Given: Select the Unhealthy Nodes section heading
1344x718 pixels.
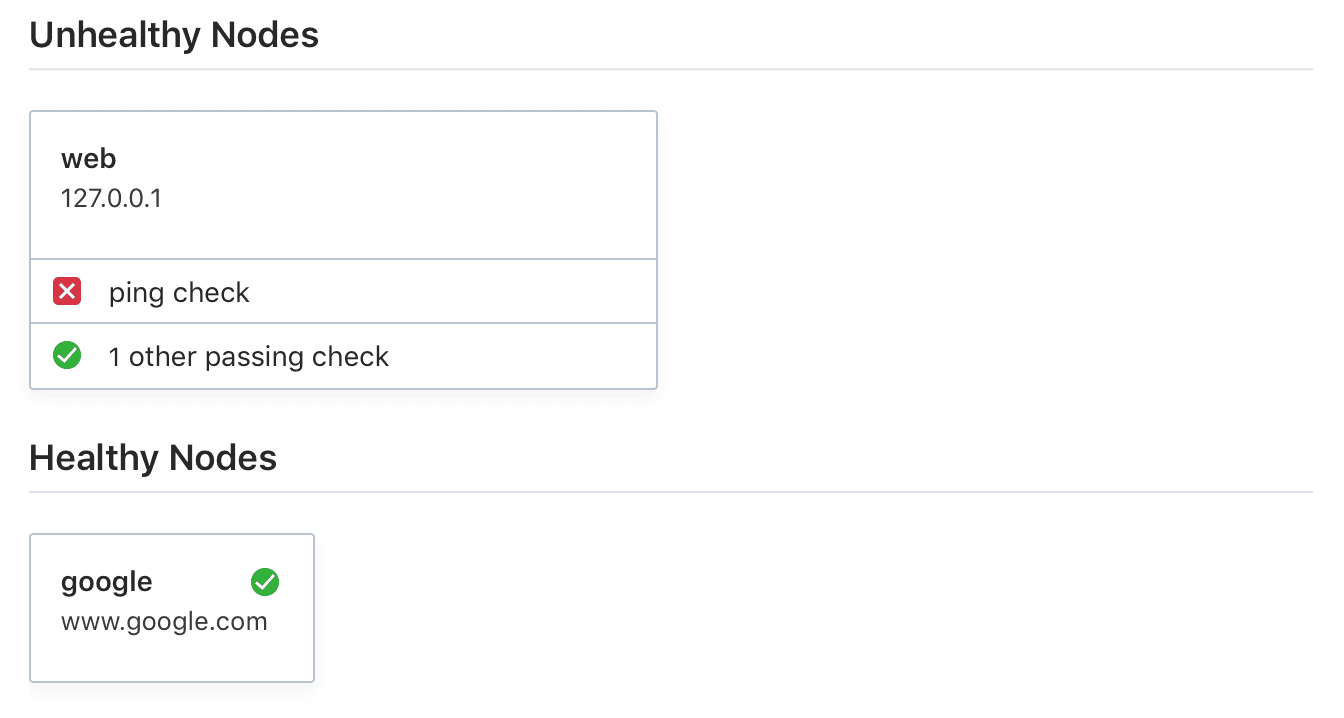Looking at the screenshot, I should click(x=174, y=34).
